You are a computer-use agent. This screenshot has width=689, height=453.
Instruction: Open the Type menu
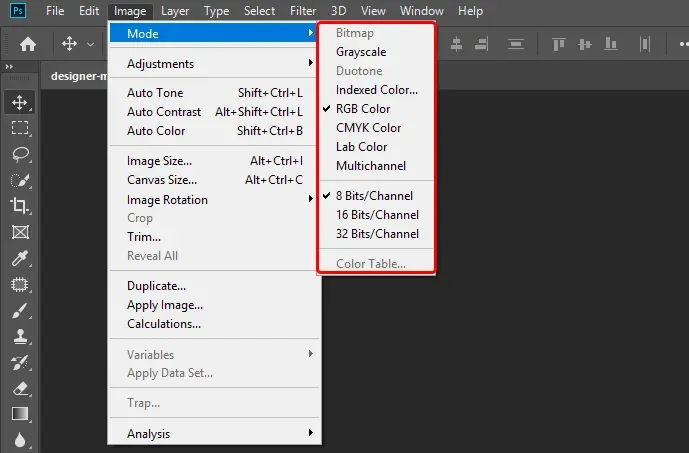[216, 11]
